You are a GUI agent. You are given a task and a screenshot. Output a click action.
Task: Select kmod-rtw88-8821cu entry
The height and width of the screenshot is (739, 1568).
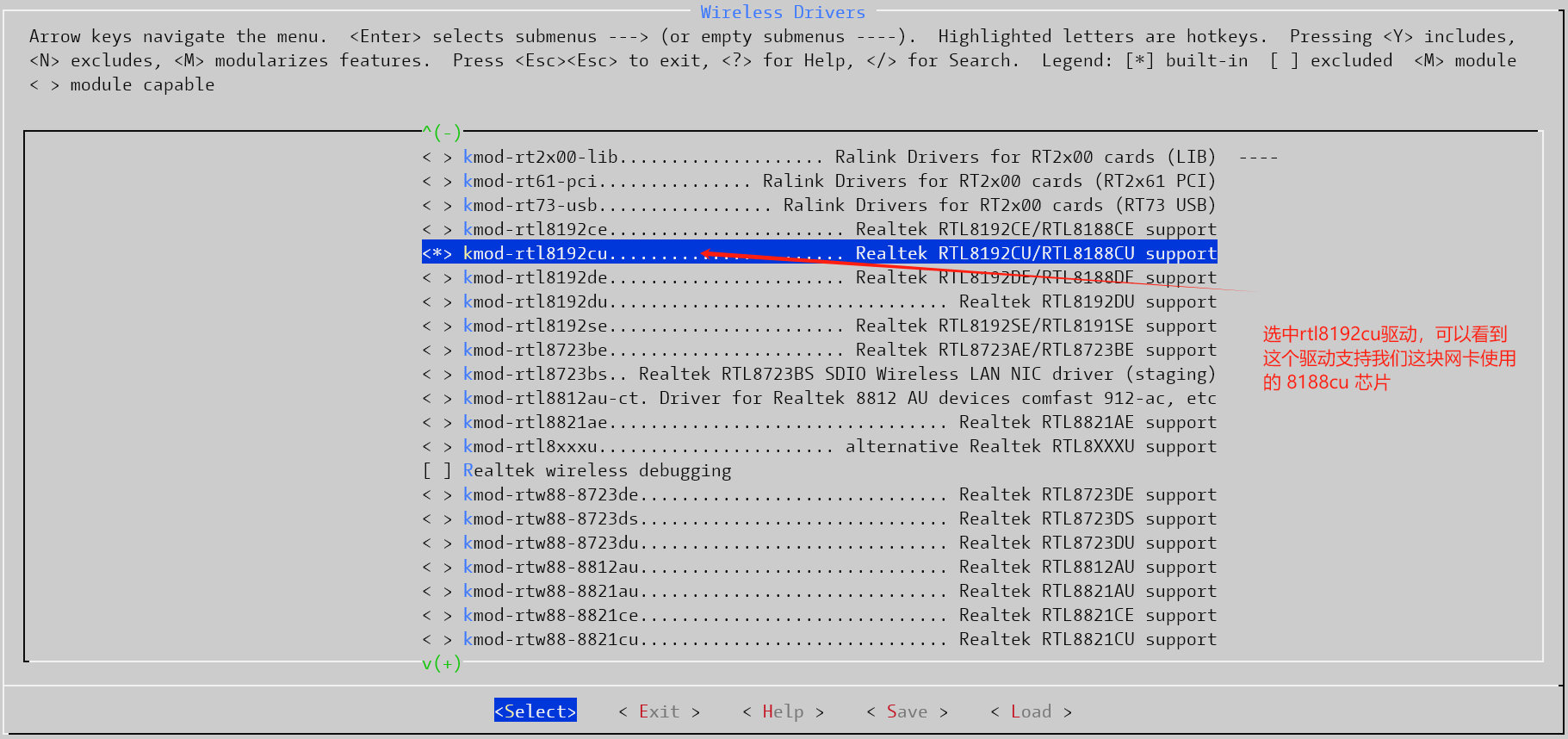point(819,639)
